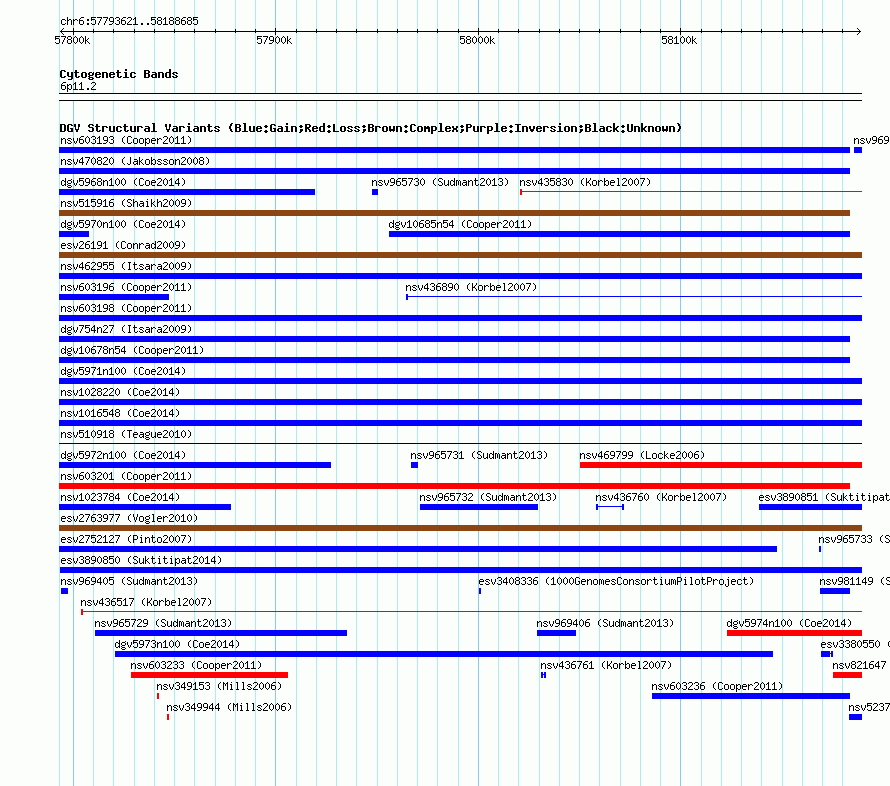The image size is (890, 786).
Task: Open the dgv5971n100 (Coe2014) label
Action: pyautogui.click(x=123, y=371)
